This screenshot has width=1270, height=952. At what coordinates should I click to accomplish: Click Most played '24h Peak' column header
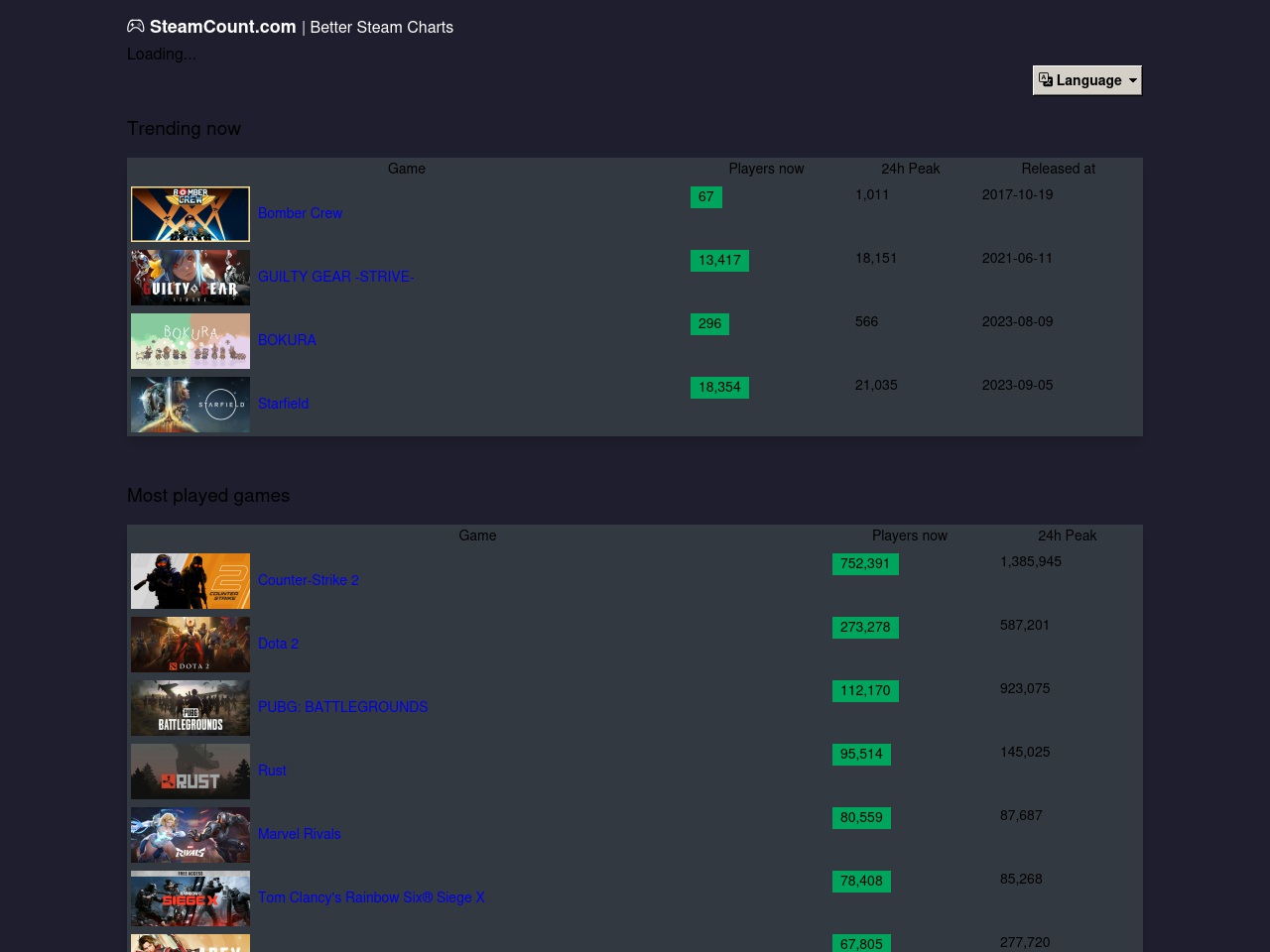[1068, 535]
